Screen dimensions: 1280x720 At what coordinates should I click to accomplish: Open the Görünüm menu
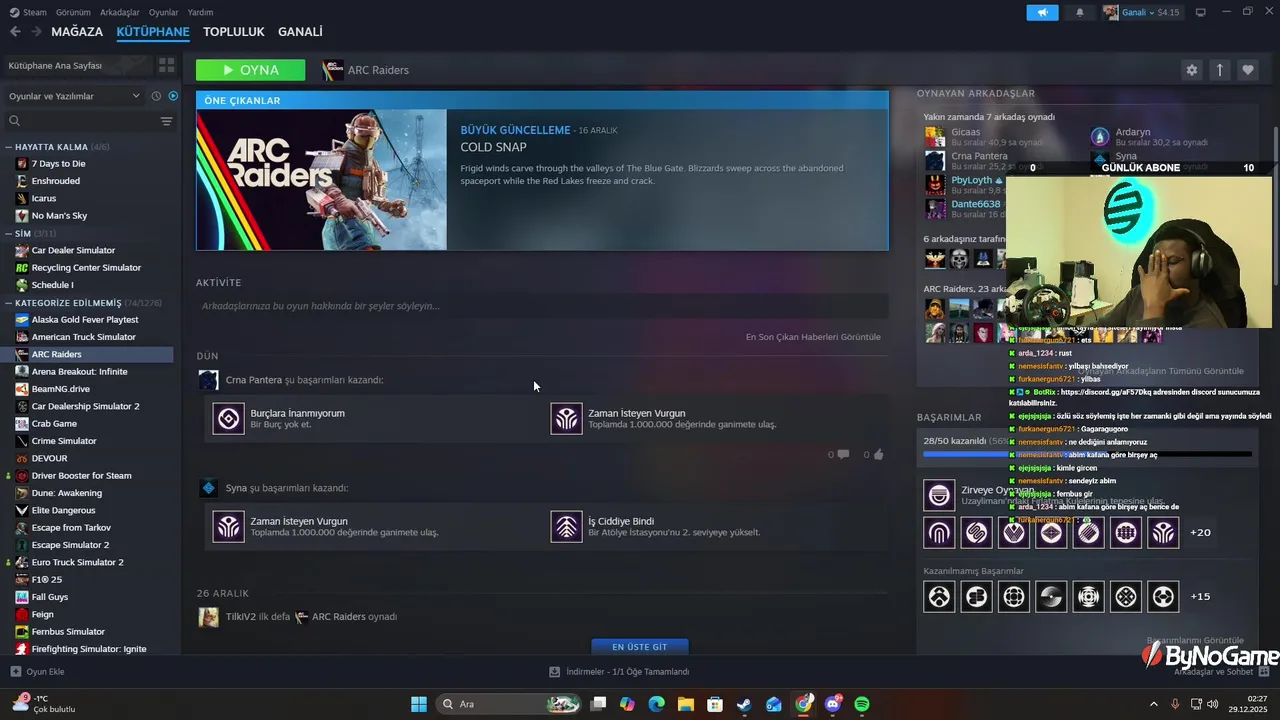pos(73,12)
